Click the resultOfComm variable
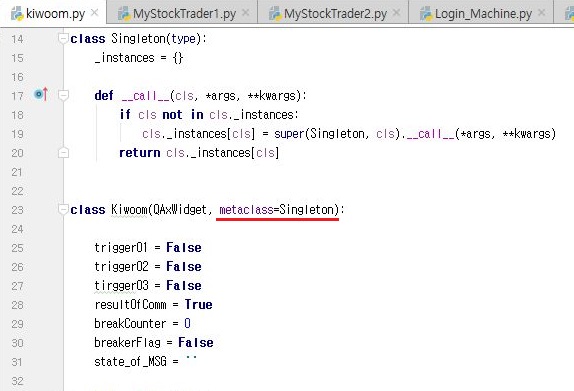 (x=130, y=305)
